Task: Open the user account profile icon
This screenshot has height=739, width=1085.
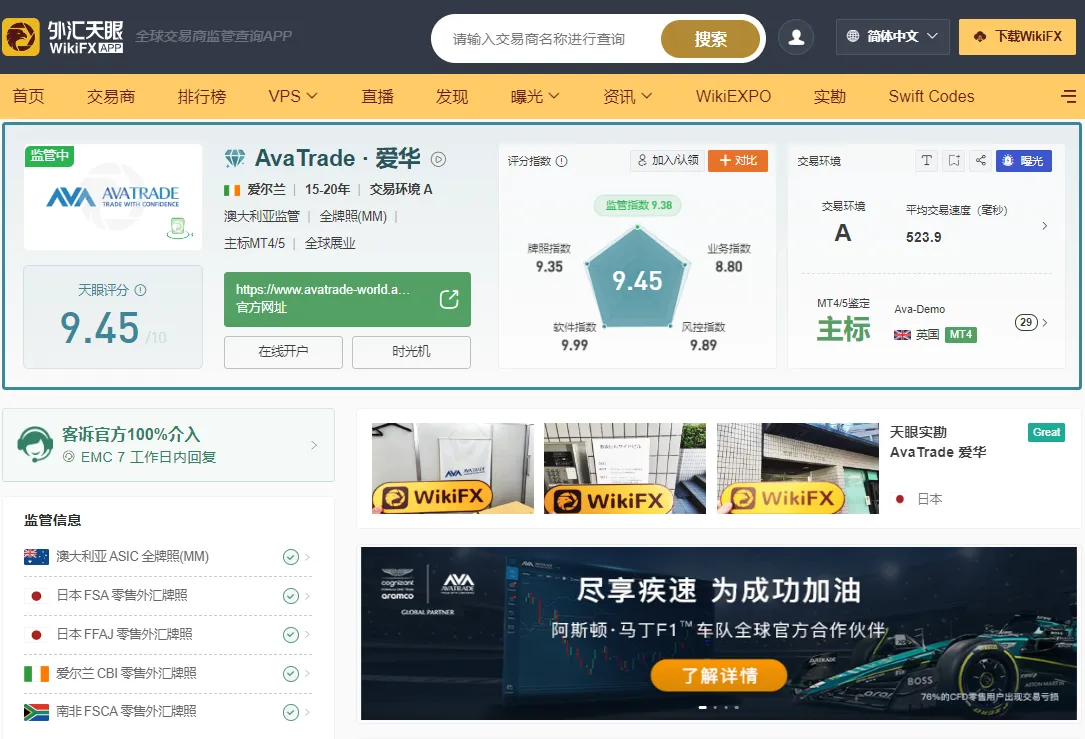Action: click(x=796, y=37)
